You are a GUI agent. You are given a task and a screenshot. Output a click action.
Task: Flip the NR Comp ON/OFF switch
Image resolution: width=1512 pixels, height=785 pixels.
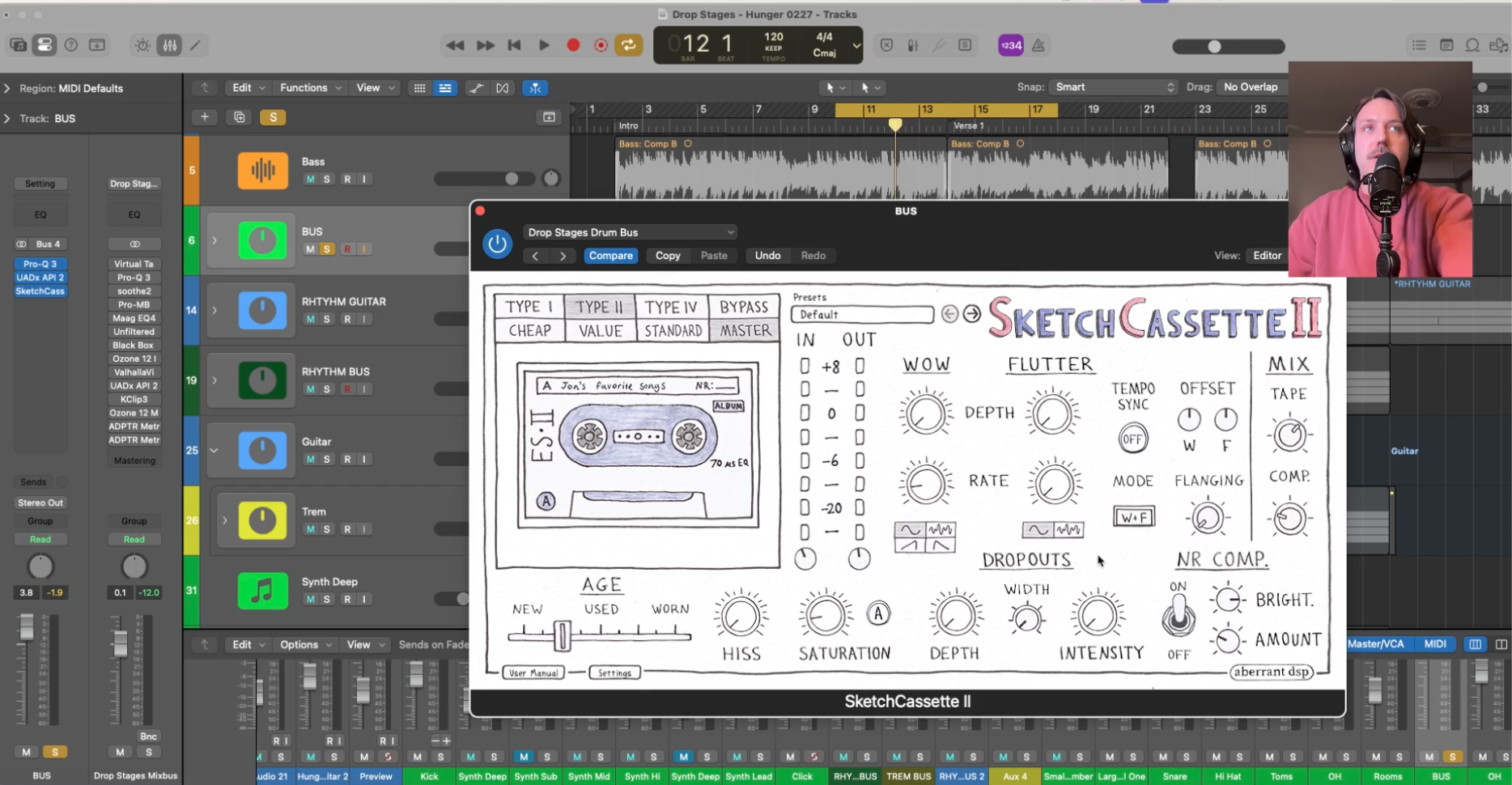pyautogui.click(x=1178, y=617)
